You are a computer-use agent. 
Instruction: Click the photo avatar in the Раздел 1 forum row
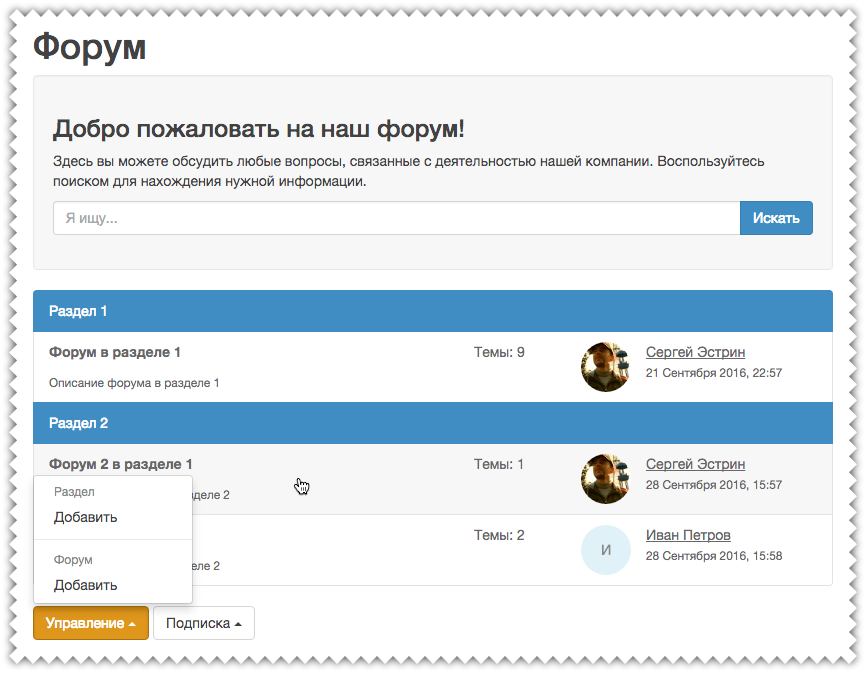pos(605,366)
